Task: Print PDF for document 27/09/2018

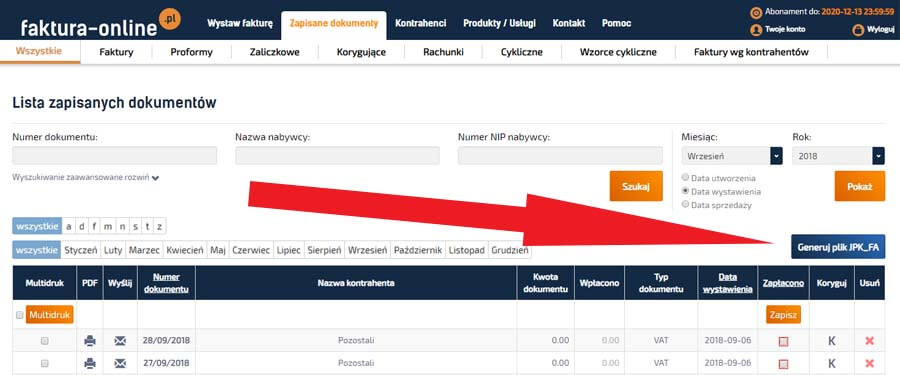Action: (x=90, y=363)
